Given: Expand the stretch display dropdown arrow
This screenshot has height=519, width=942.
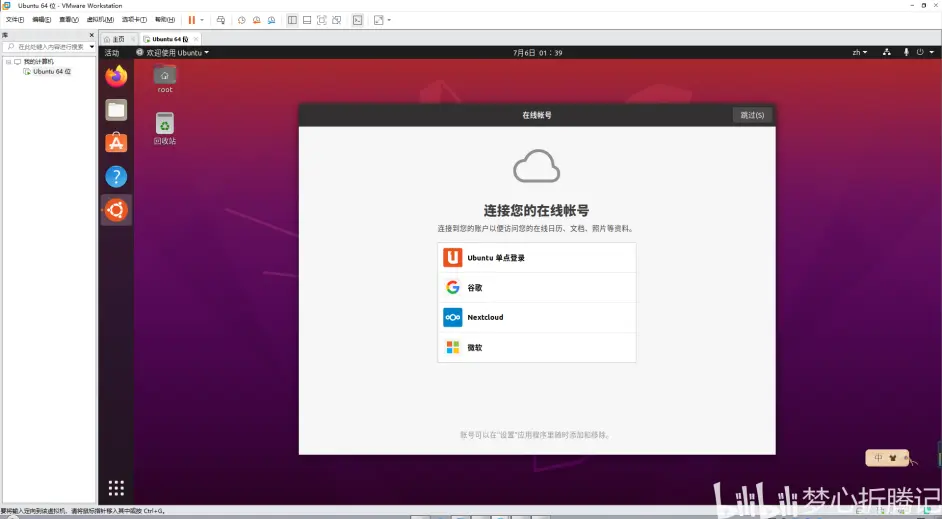Looking at the screenshot, I should pos(389,20).
